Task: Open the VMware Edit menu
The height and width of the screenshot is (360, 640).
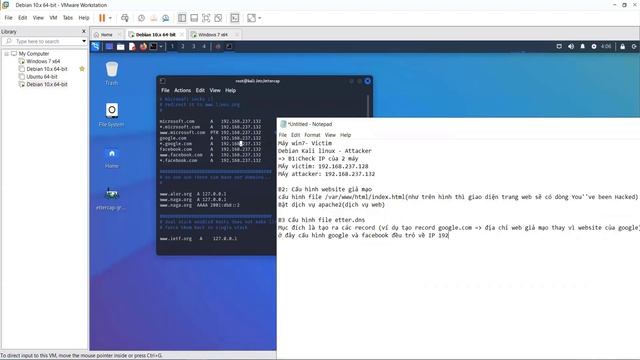Action: pyautogui.click(x=22, y=18)
